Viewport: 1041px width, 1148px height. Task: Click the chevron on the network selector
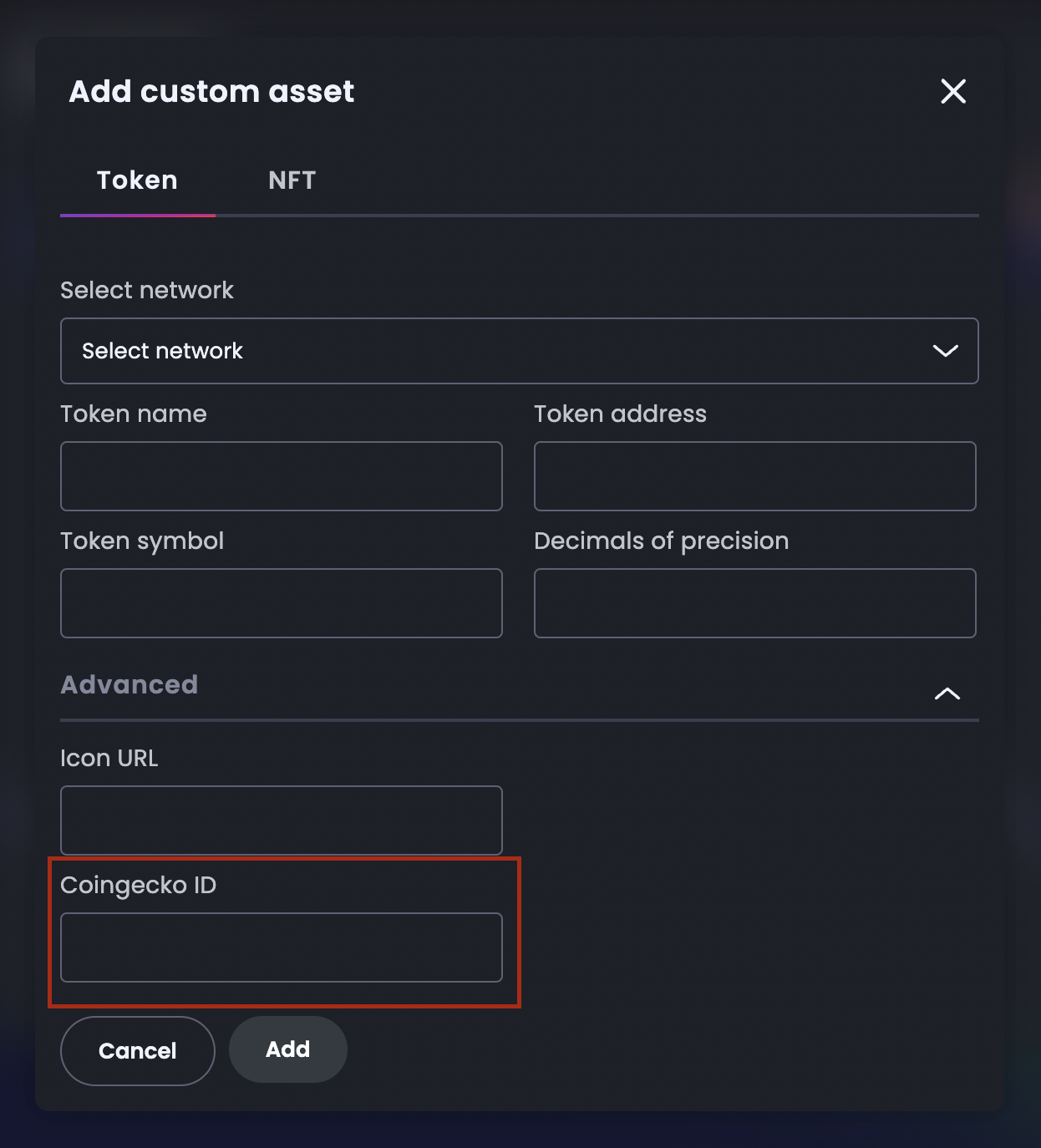(x=945, y=351)
